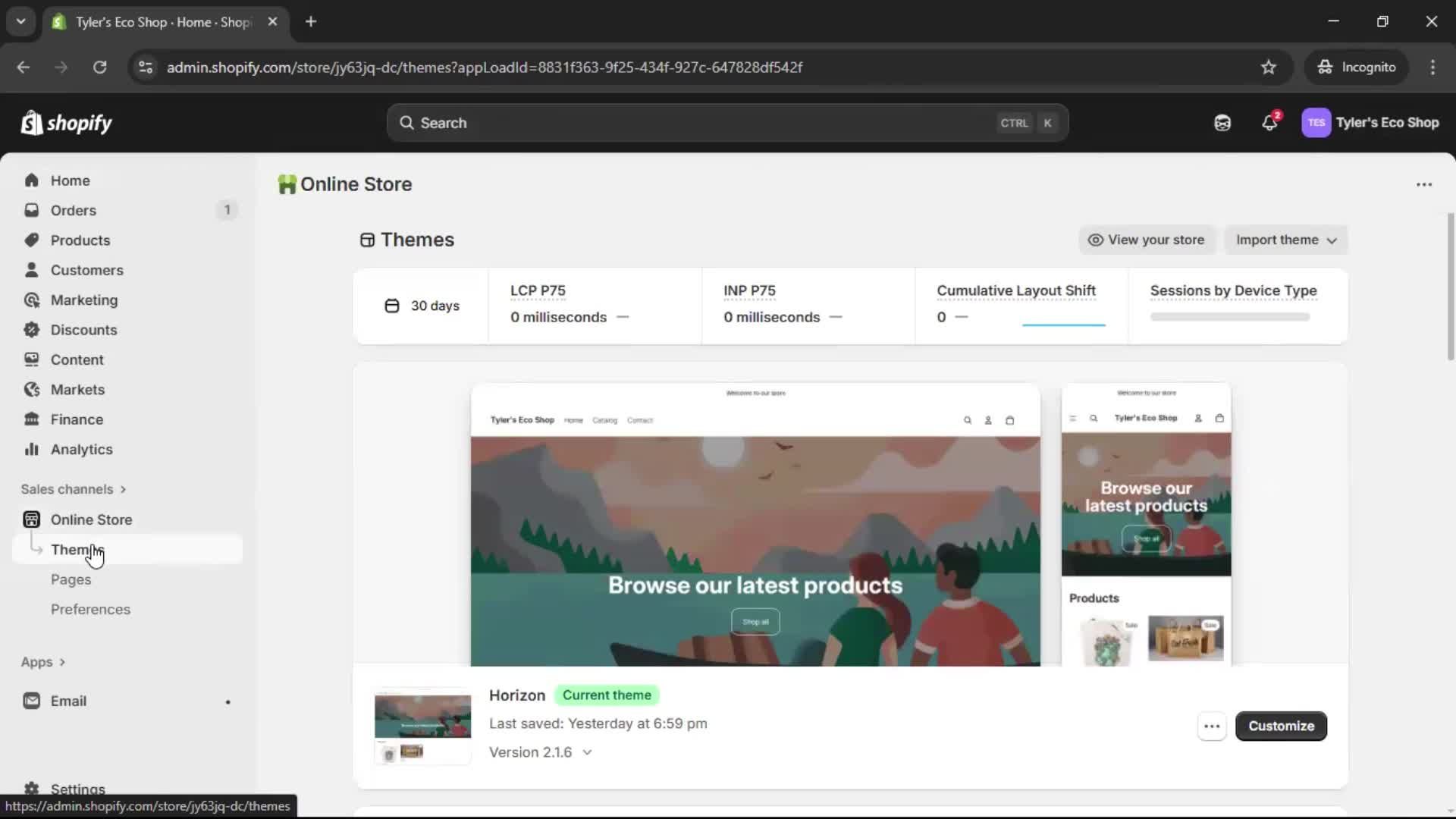Screen dimensions: 1456x819
Task: Click the Email app in sidebar
Action: pos(68,701)
